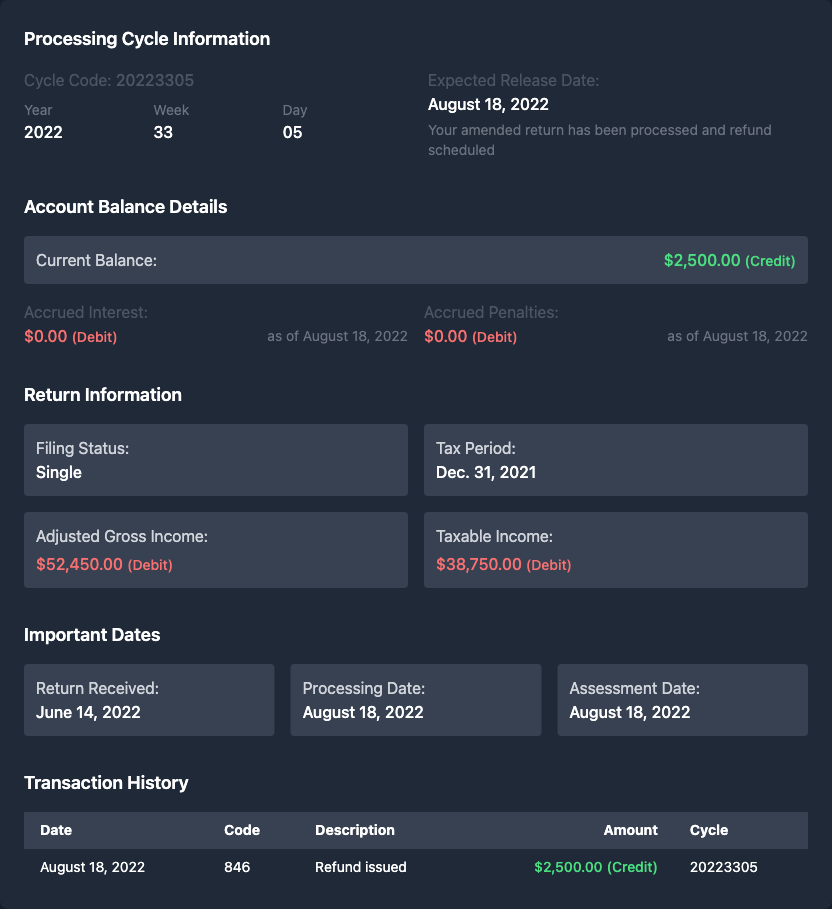Click the Processing Date card
This screenshot has width=832, height=909.
pos(415,700)
